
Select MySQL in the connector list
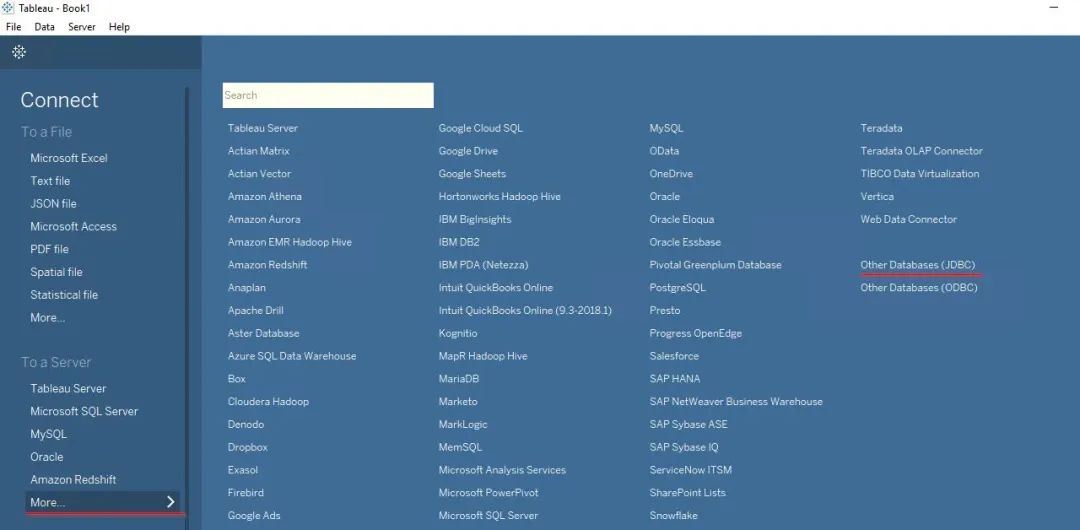[x=666, y=128]
